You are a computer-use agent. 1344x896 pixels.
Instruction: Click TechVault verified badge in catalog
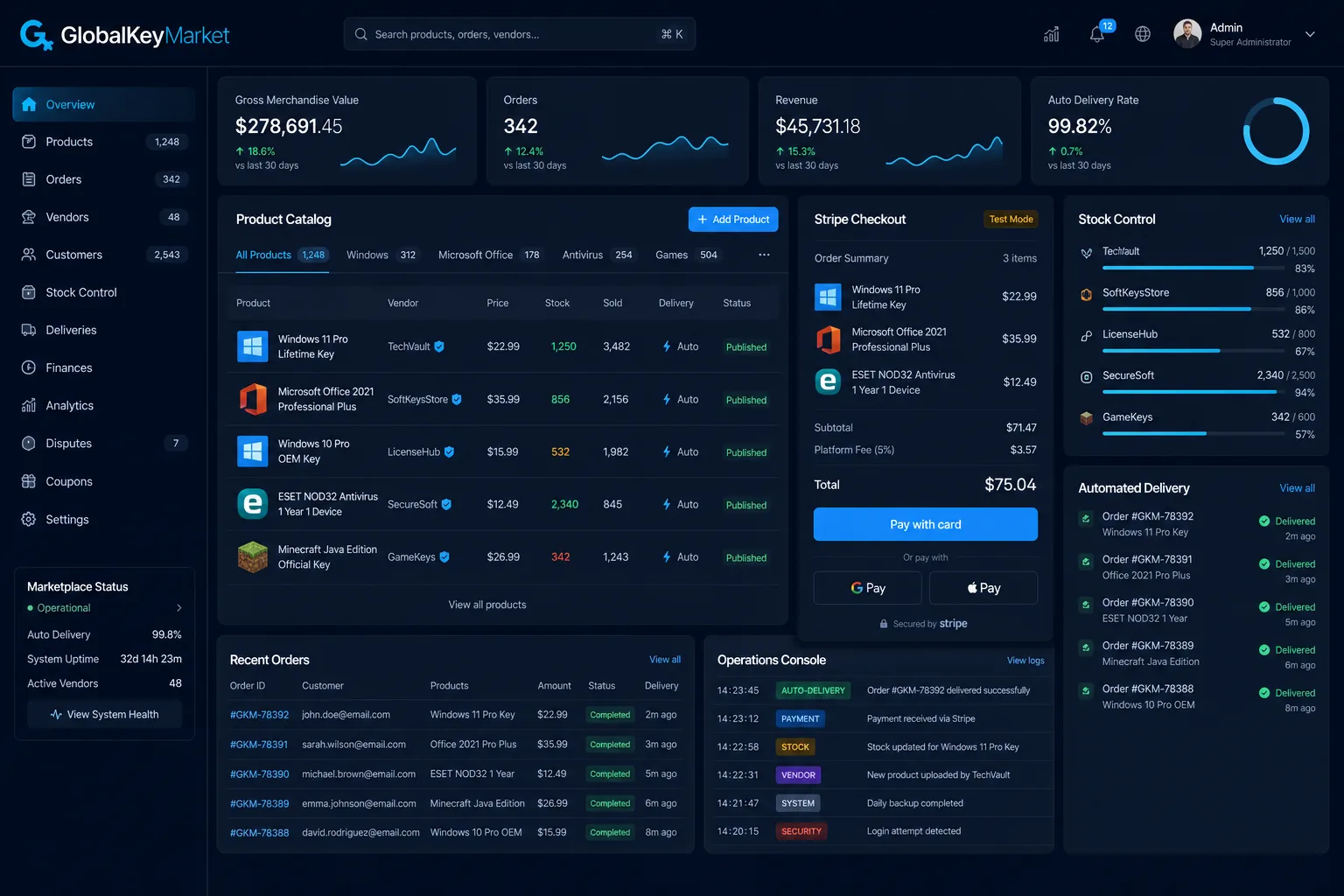coord(439,346)
